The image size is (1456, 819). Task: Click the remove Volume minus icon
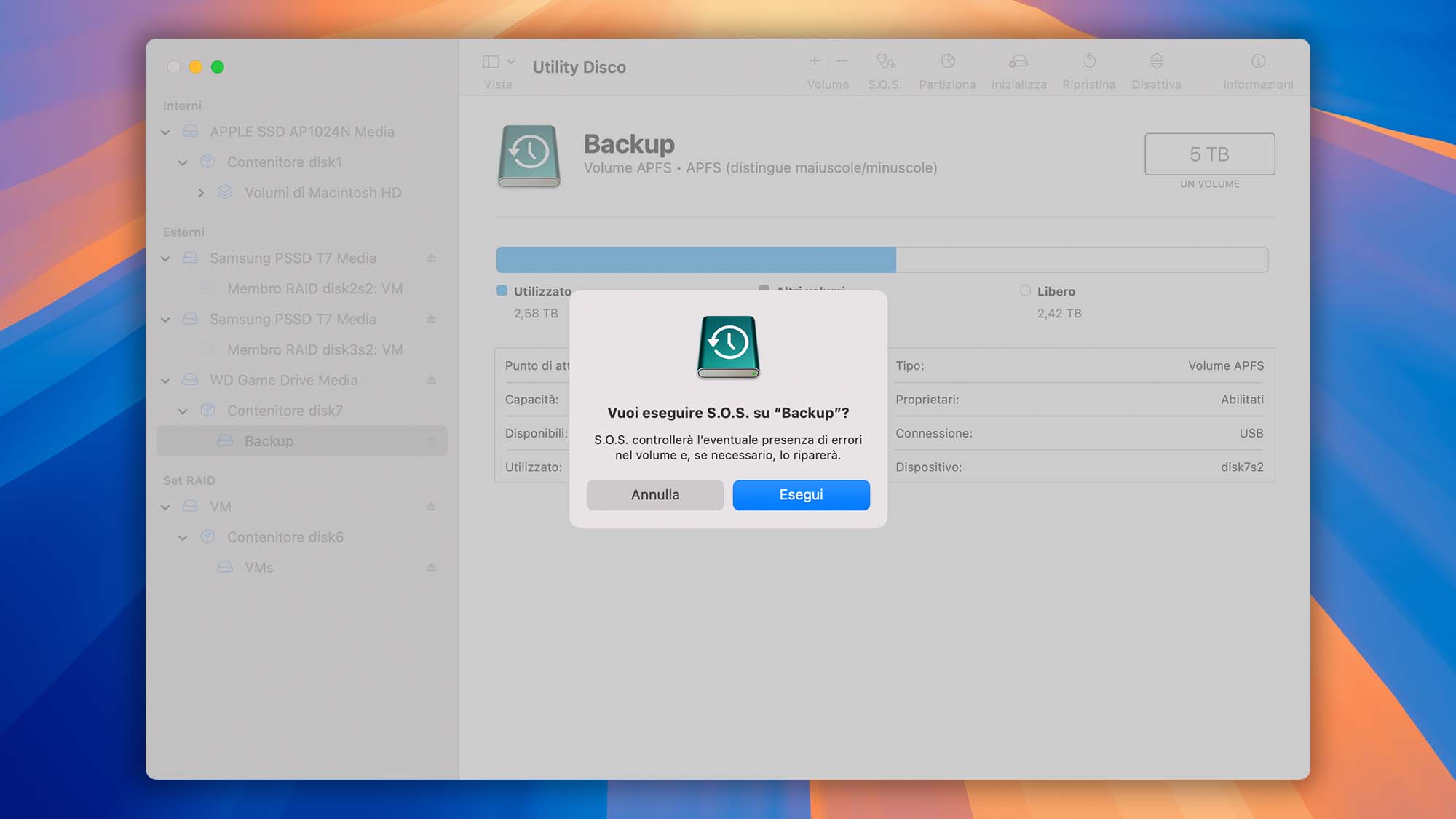[842, 61]
